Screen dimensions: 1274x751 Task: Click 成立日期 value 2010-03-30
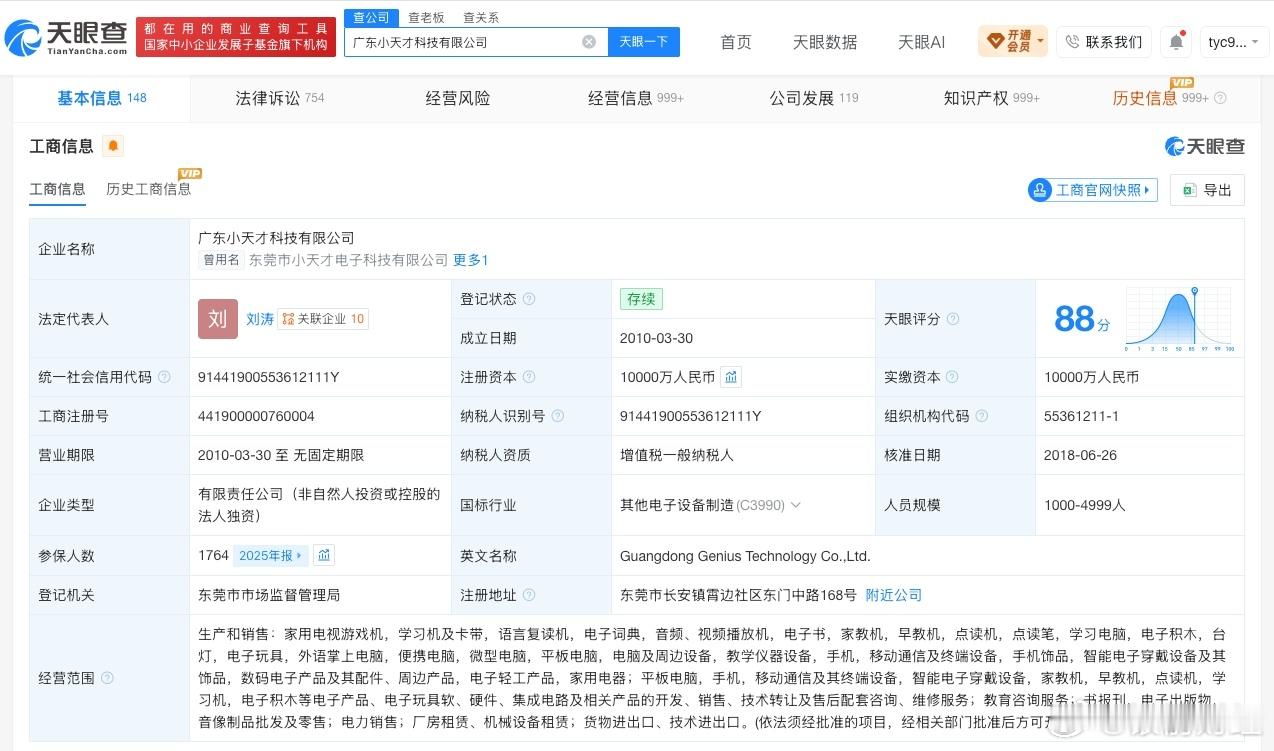pyautogui.click(x=656, y=338)
